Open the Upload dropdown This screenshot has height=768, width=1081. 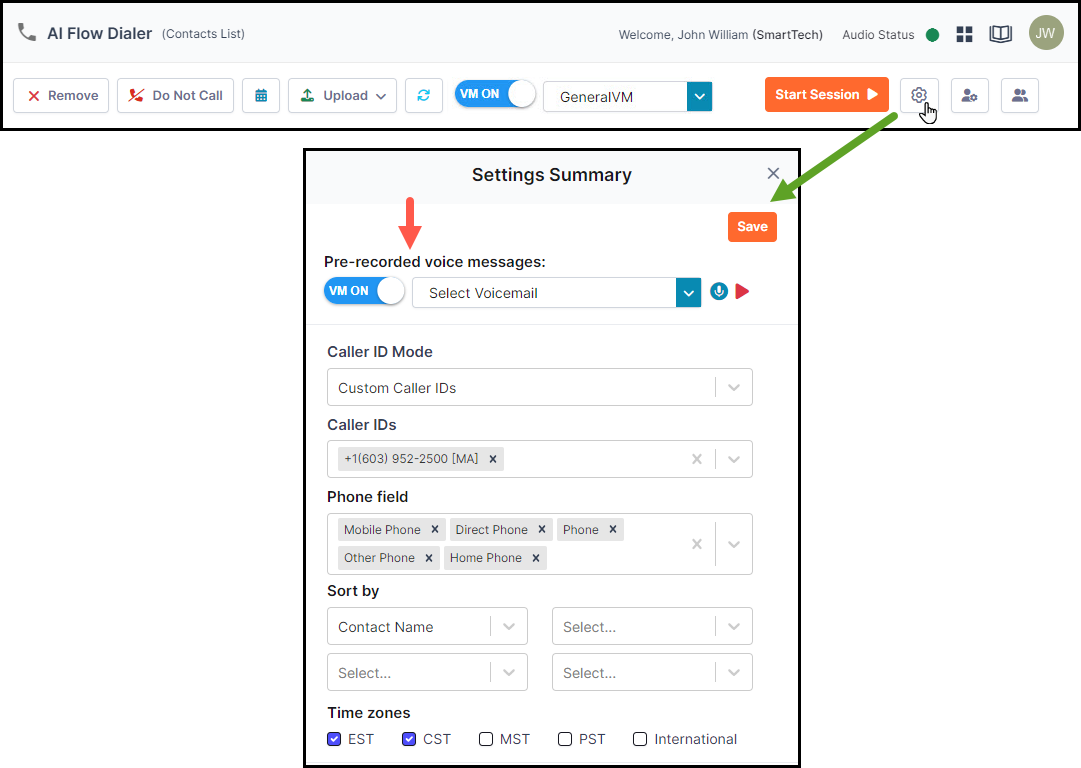point(342,96)
